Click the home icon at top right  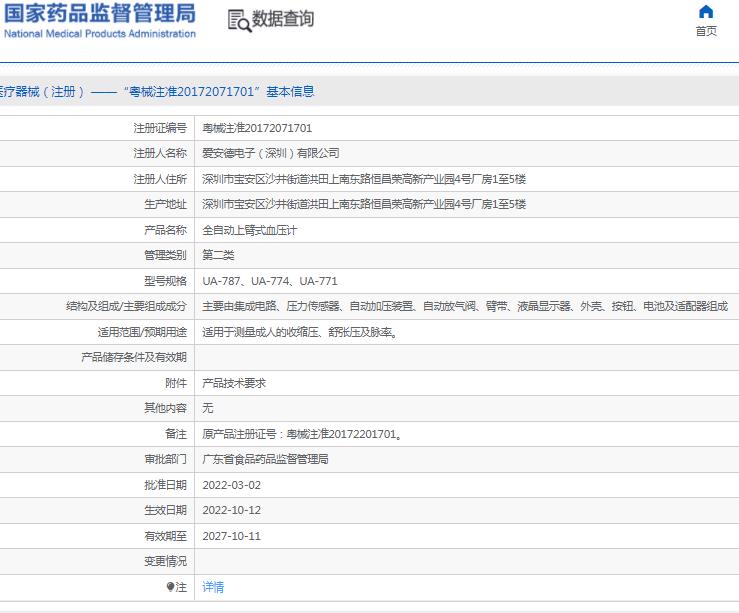(x=706, y=12)
